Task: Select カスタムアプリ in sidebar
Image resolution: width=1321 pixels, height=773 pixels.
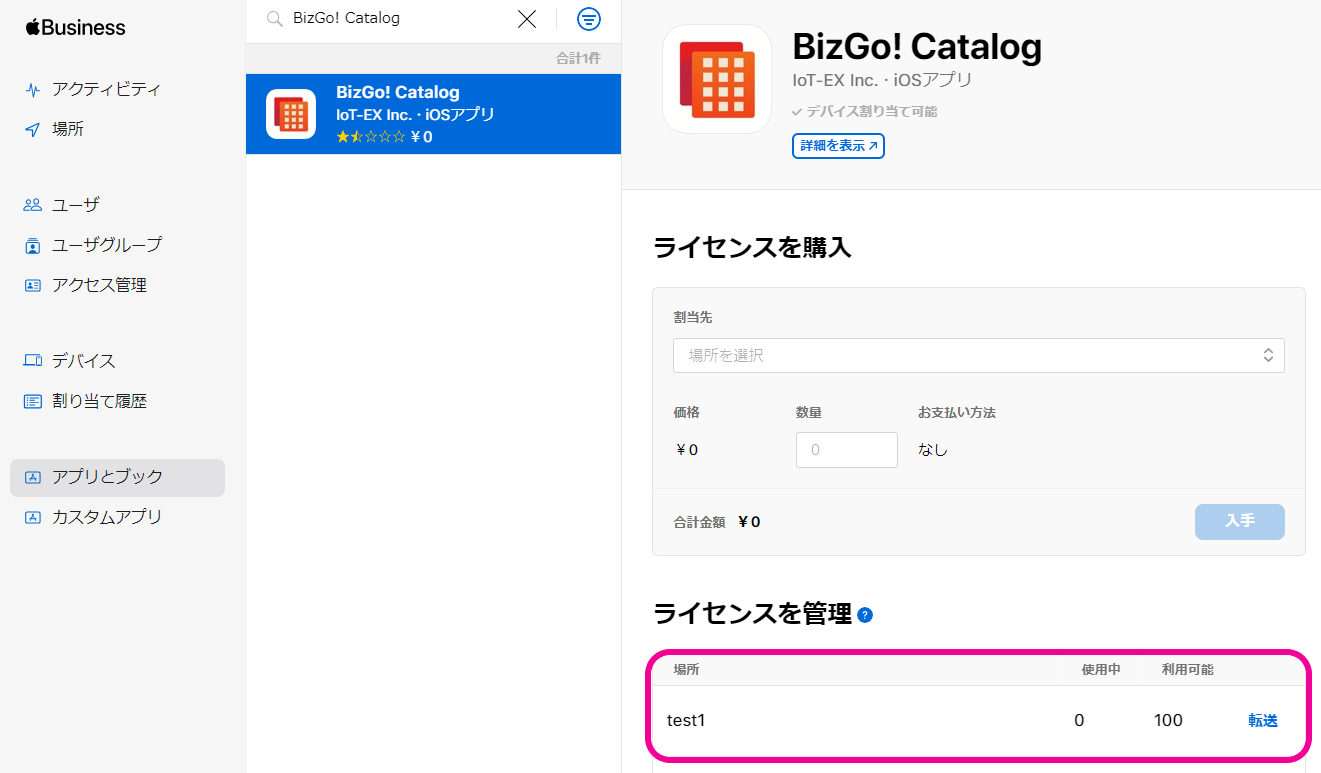Action: pyautogui.click(x=106, y=517)
